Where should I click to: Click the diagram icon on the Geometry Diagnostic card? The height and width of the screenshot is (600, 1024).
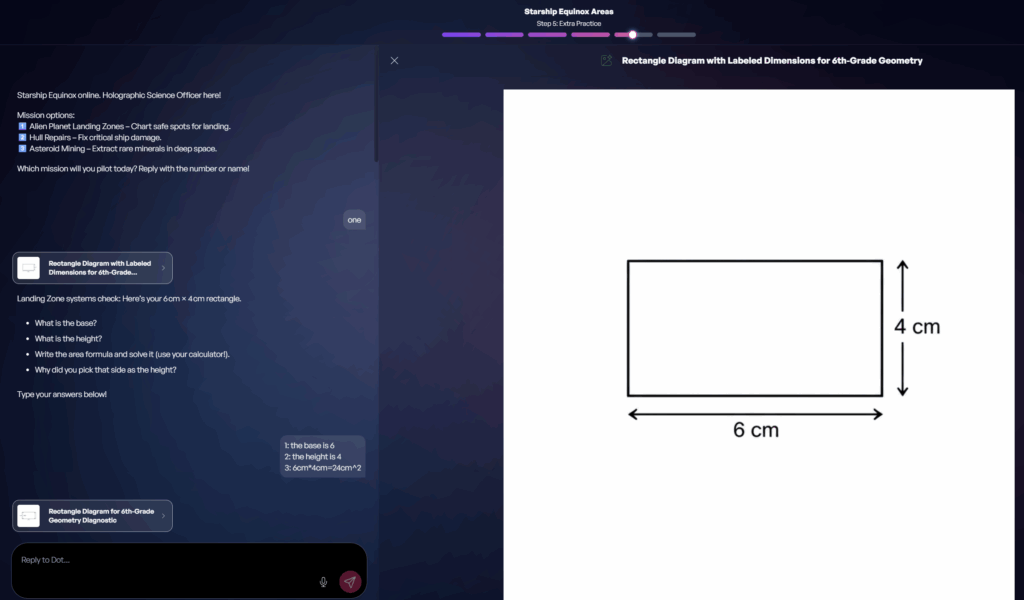(x=27, y=515)
